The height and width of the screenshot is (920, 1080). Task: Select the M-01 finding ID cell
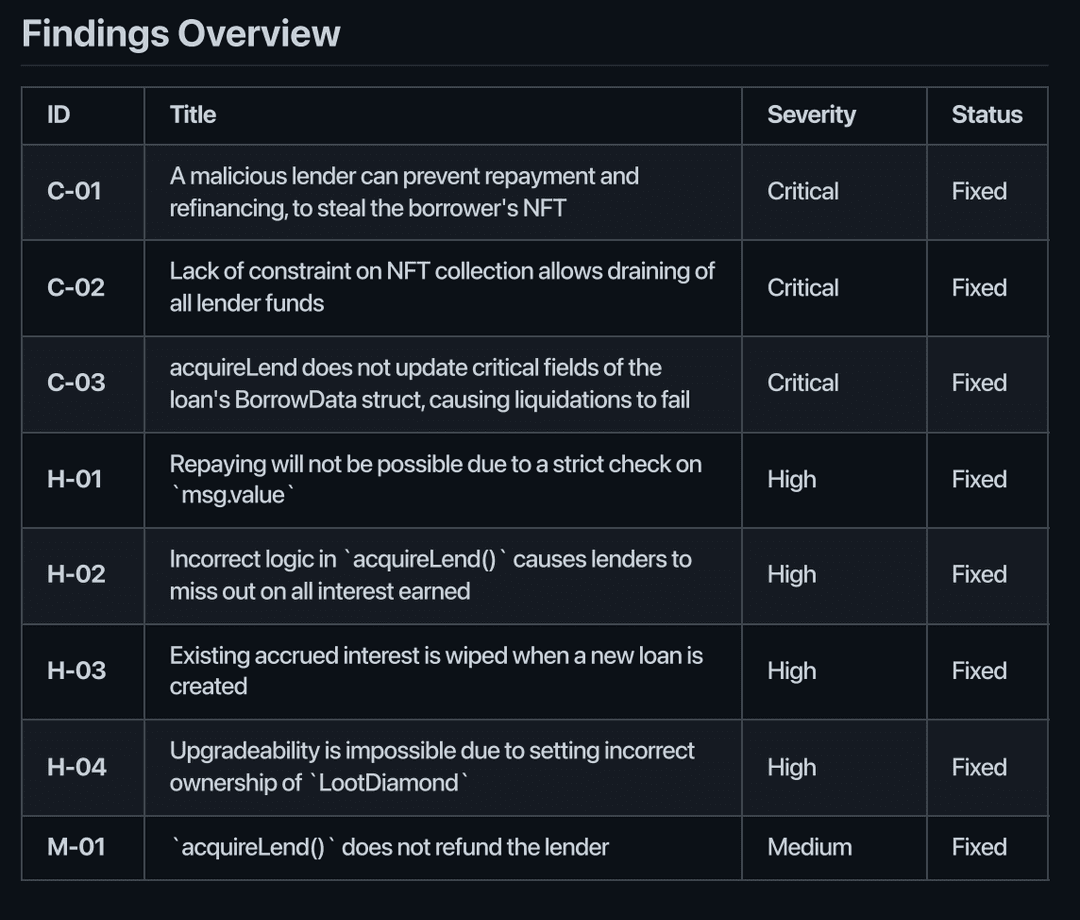coord(76,847)
